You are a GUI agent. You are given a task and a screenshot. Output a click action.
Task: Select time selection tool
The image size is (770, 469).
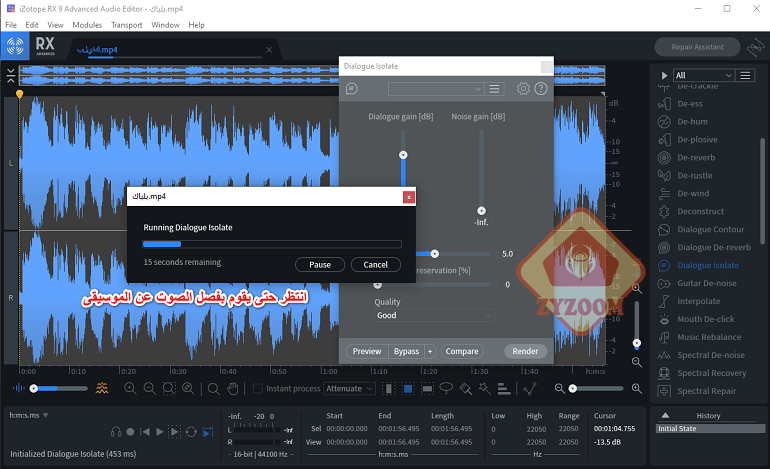388,388
